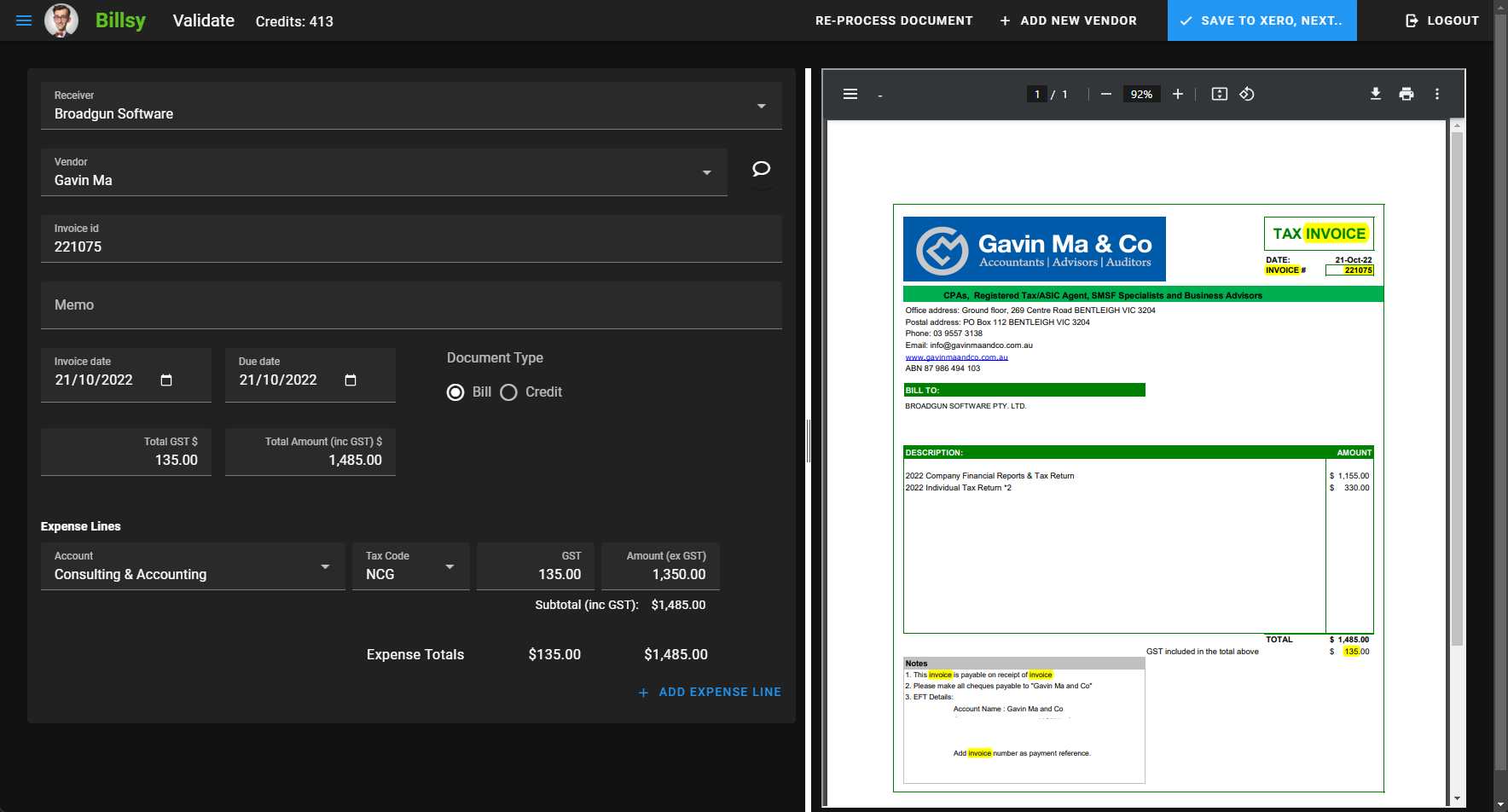
Task: Save to Xero and go next
Action: [x=1262, y=20]
